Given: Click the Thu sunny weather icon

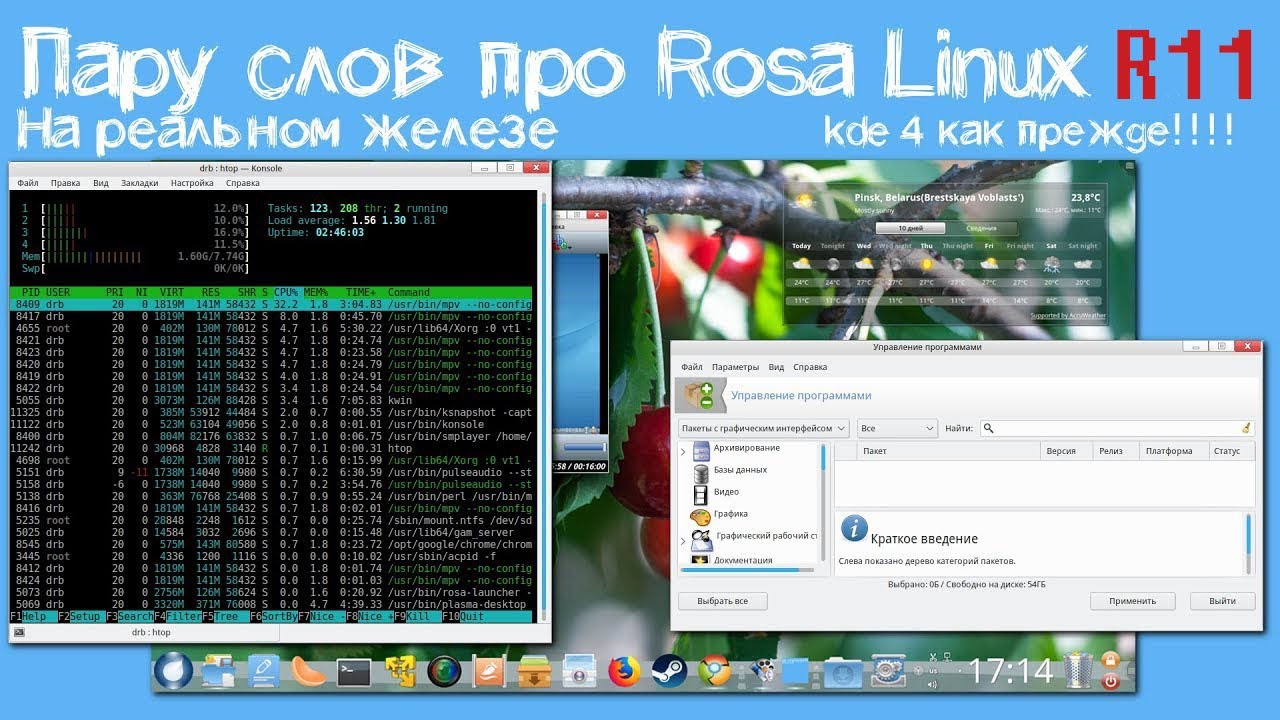Looking at the screenshot, I should coord(928,264).
